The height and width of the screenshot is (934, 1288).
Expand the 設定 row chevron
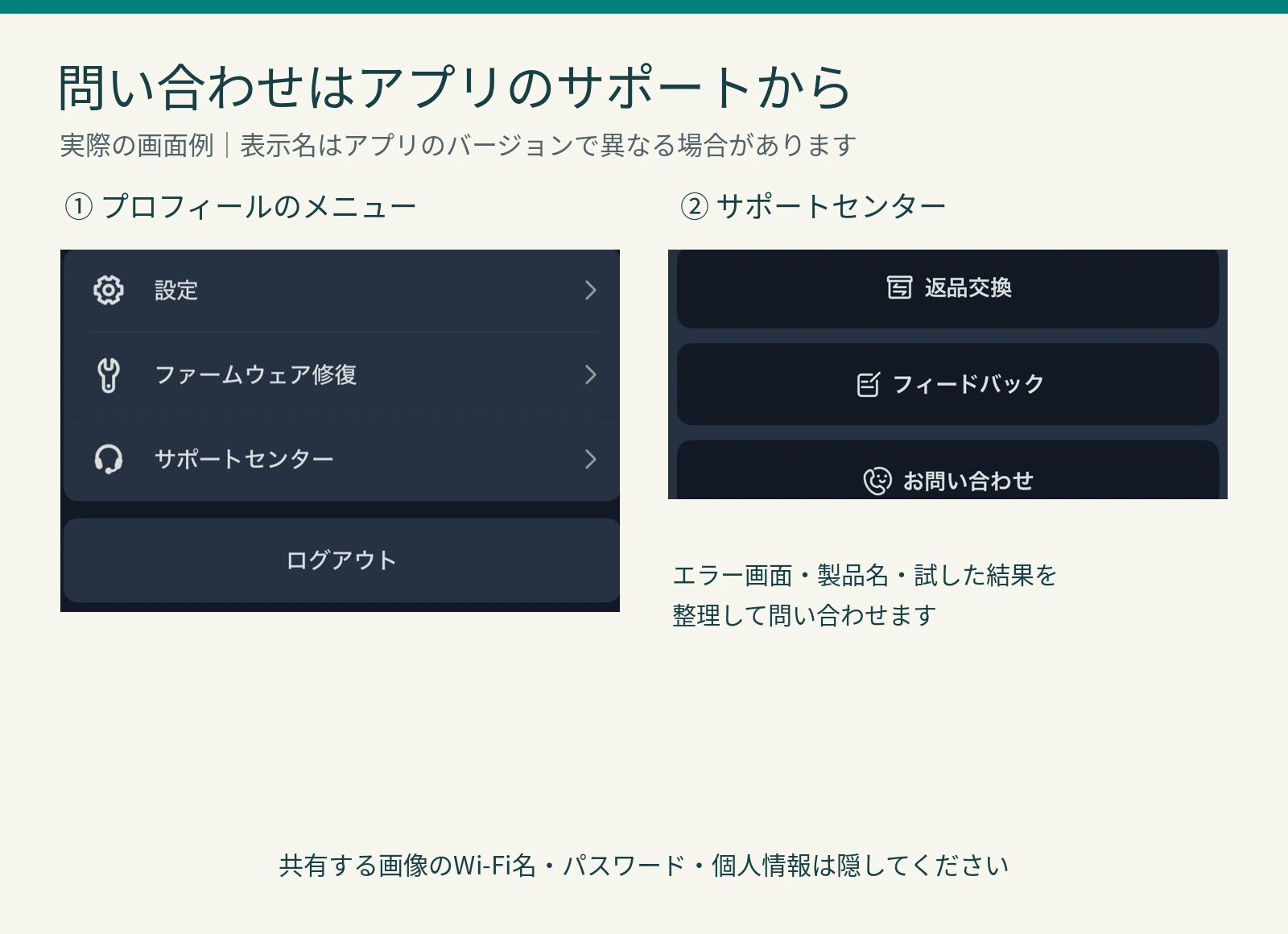click(590, 290)
